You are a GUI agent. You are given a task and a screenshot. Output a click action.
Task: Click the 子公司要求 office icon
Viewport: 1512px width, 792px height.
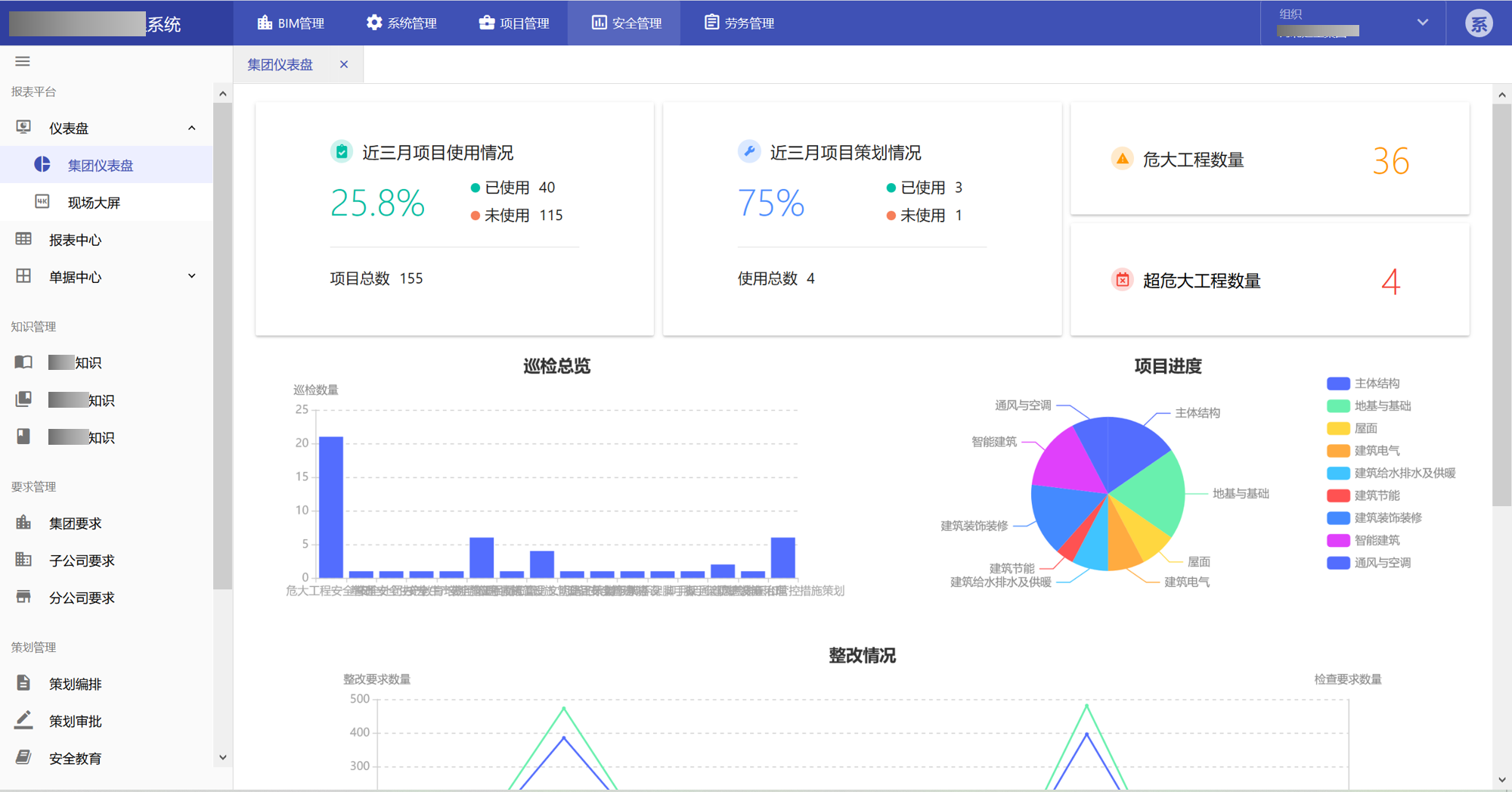[x=23, y=560]
